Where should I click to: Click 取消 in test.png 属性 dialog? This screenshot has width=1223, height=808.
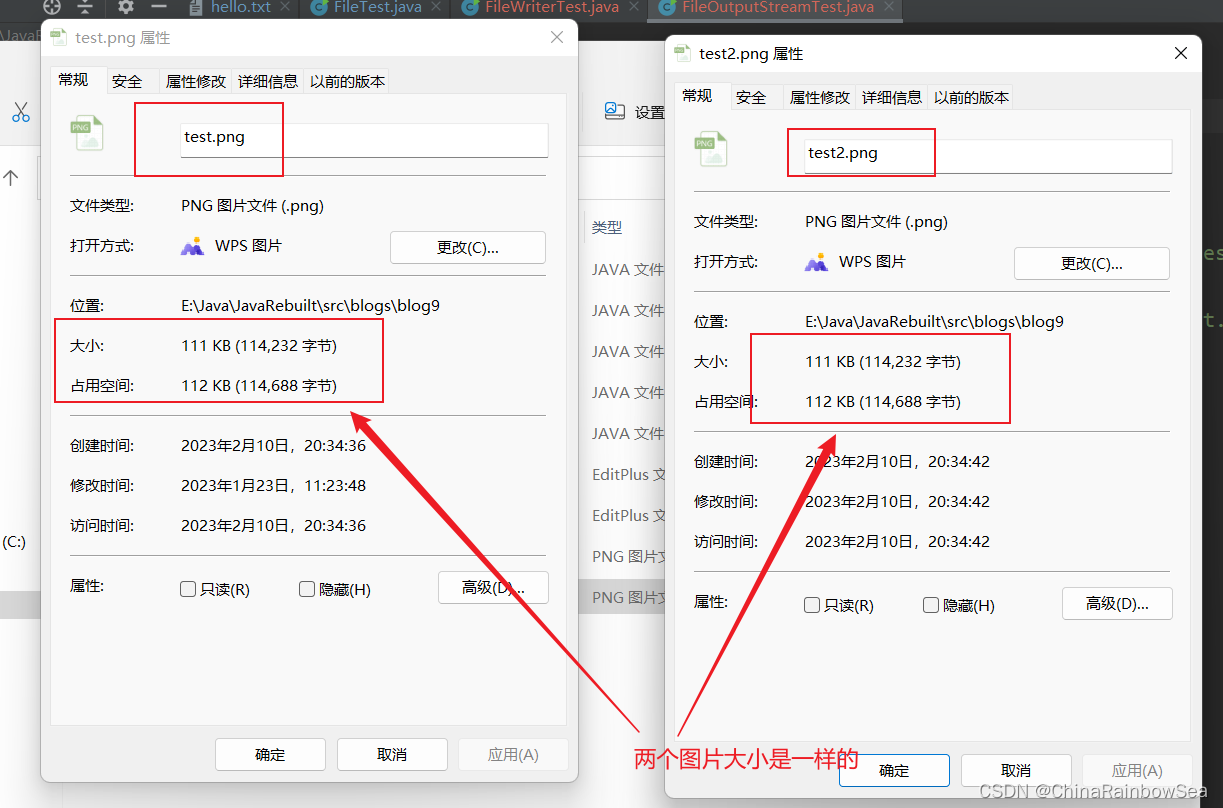click(x=392, y=755)
